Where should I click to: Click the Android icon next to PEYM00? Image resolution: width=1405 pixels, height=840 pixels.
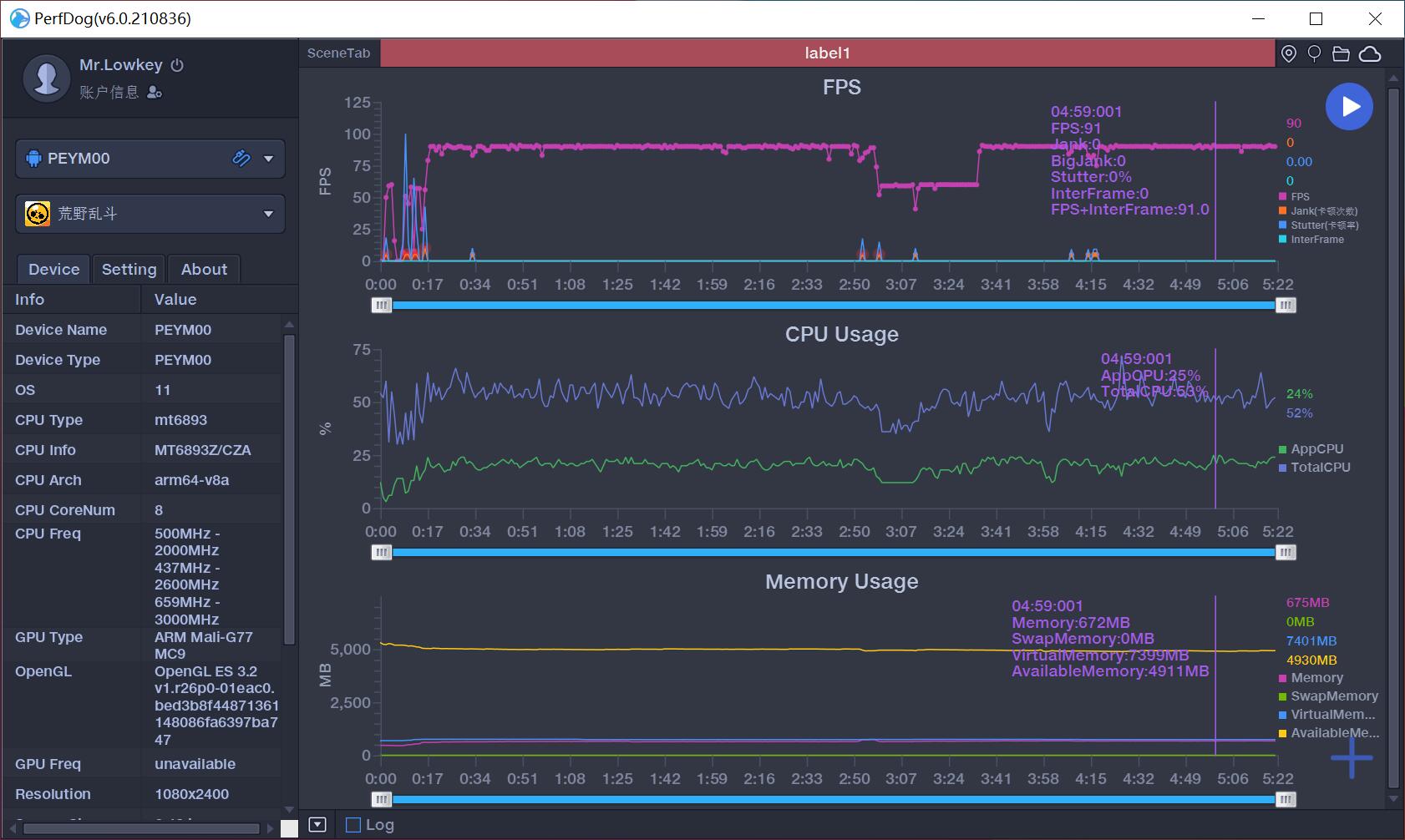(x=33, y=159)
